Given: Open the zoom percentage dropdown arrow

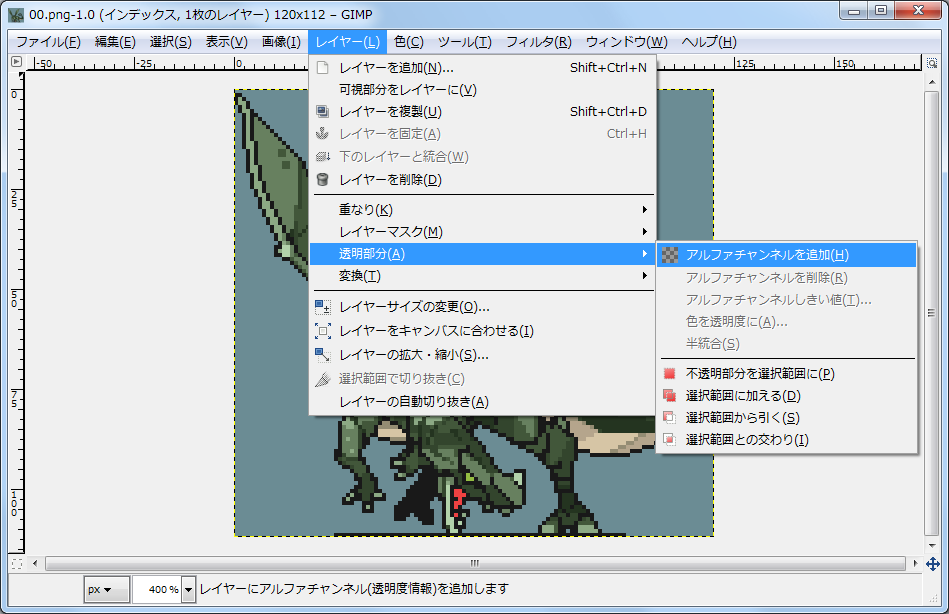Looking at the screenshot, I should click(189, 589).
